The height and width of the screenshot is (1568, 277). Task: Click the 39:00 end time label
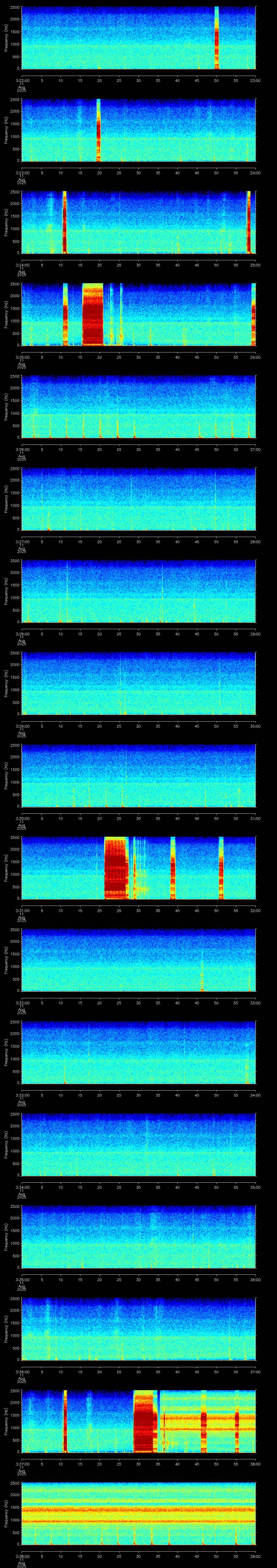255,1557
